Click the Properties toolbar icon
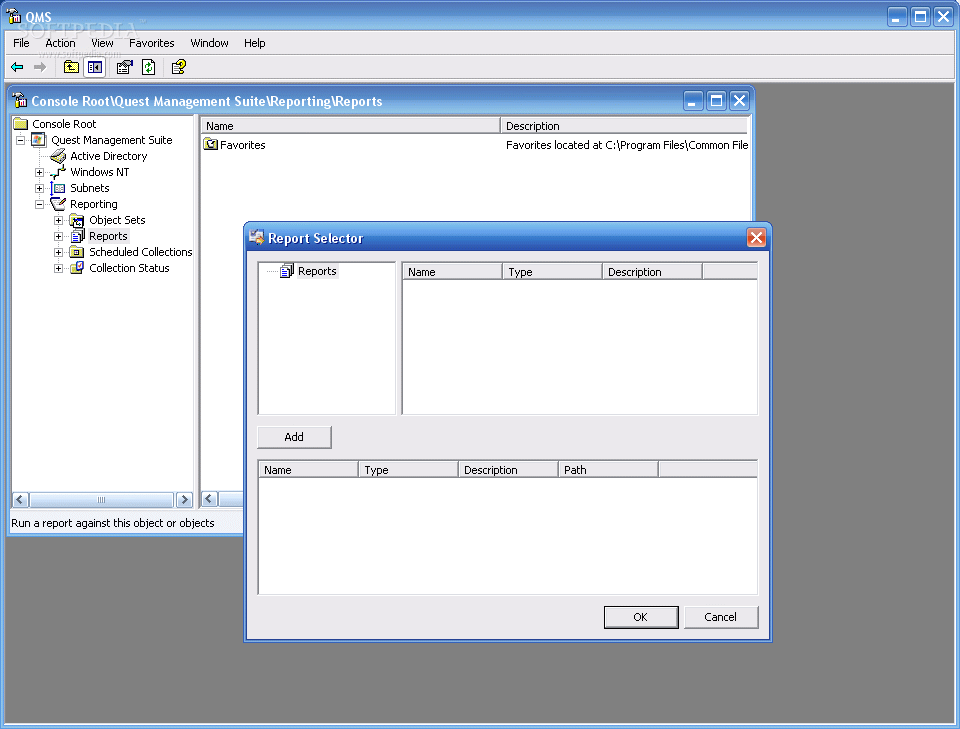The height and width of the screenshot is (729, 960). pyautogui.click(x=124, y=67)
